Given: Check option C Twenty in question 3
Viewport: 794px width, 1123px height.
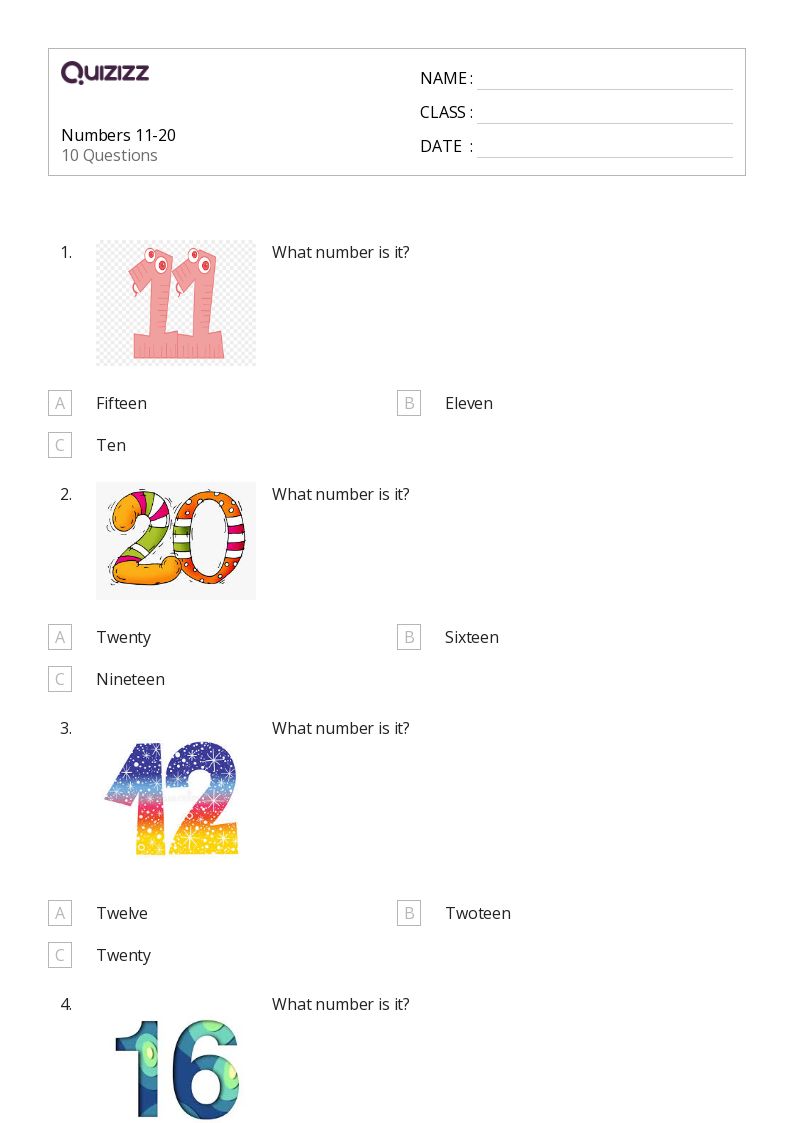Looking at the screenshot, I should (60, 955).
